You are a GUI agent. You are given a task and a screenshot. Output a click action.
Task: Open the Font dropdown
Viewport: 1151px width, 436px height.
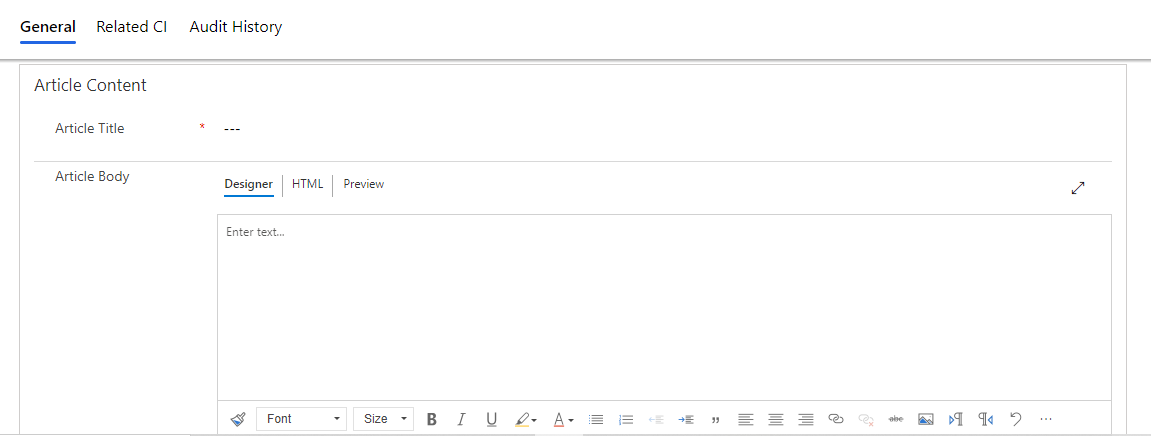(x=302, y=419)
